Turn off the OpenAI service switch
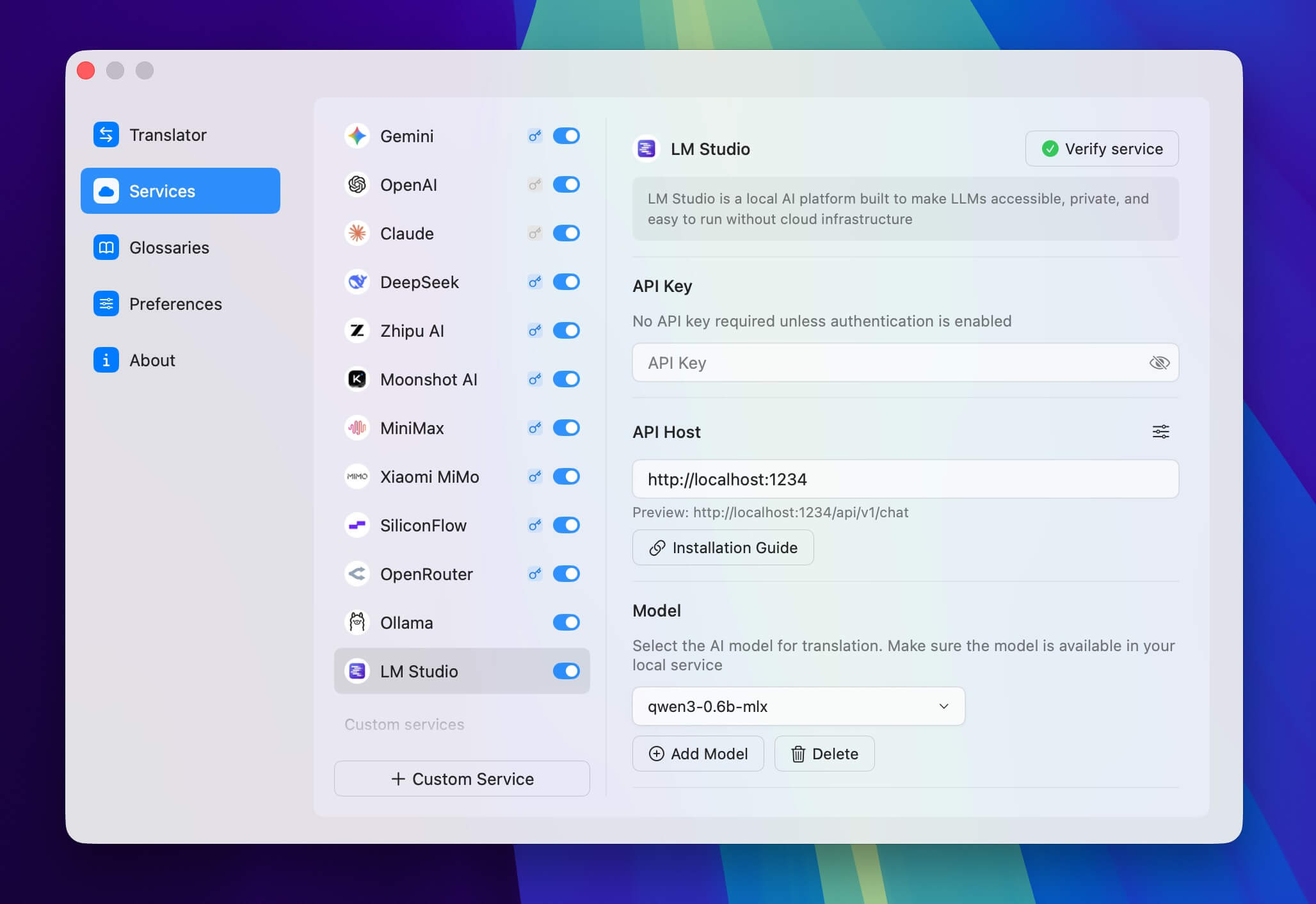The height and width of the screenshot is (904, 1316). point(566,184)
